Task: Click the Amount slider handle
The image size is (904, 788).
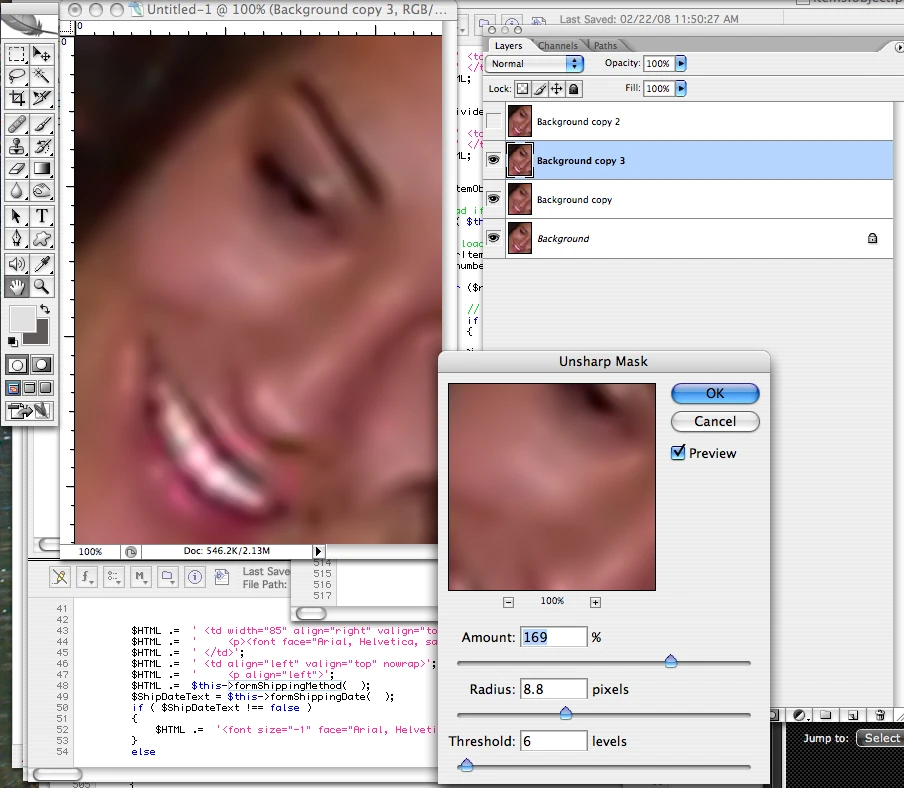Action: pyautogui.click(x=671, y=661)
